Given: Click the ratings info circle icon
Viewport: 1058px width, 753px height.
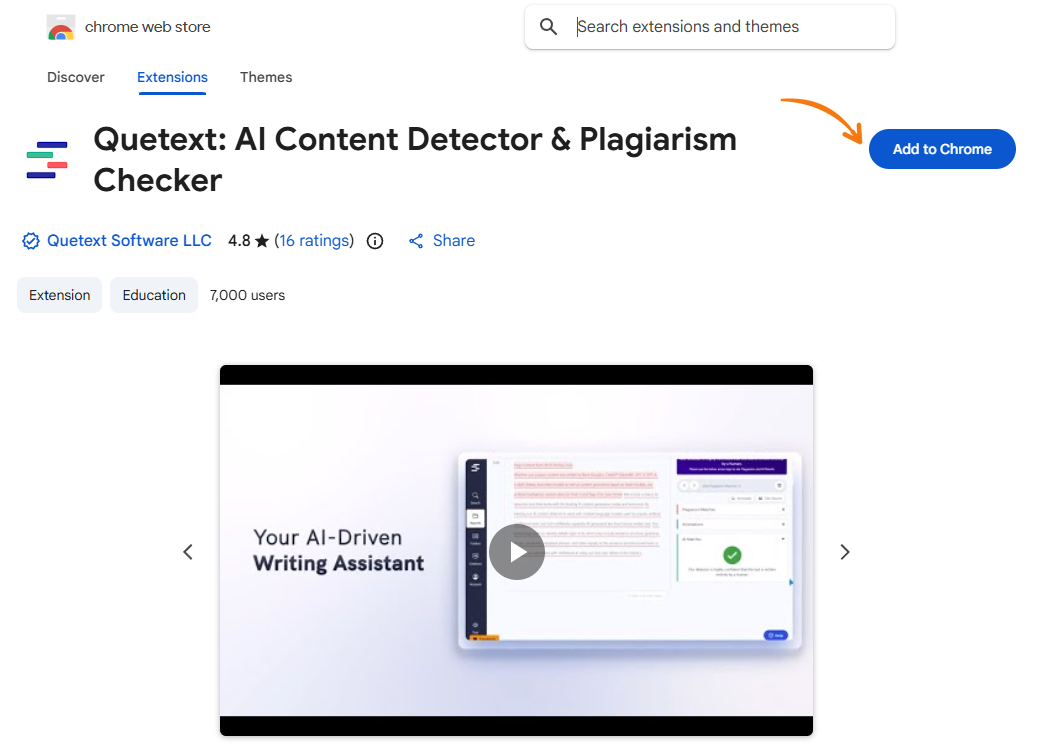Looking at the screenshot, I should coord(375,241).
